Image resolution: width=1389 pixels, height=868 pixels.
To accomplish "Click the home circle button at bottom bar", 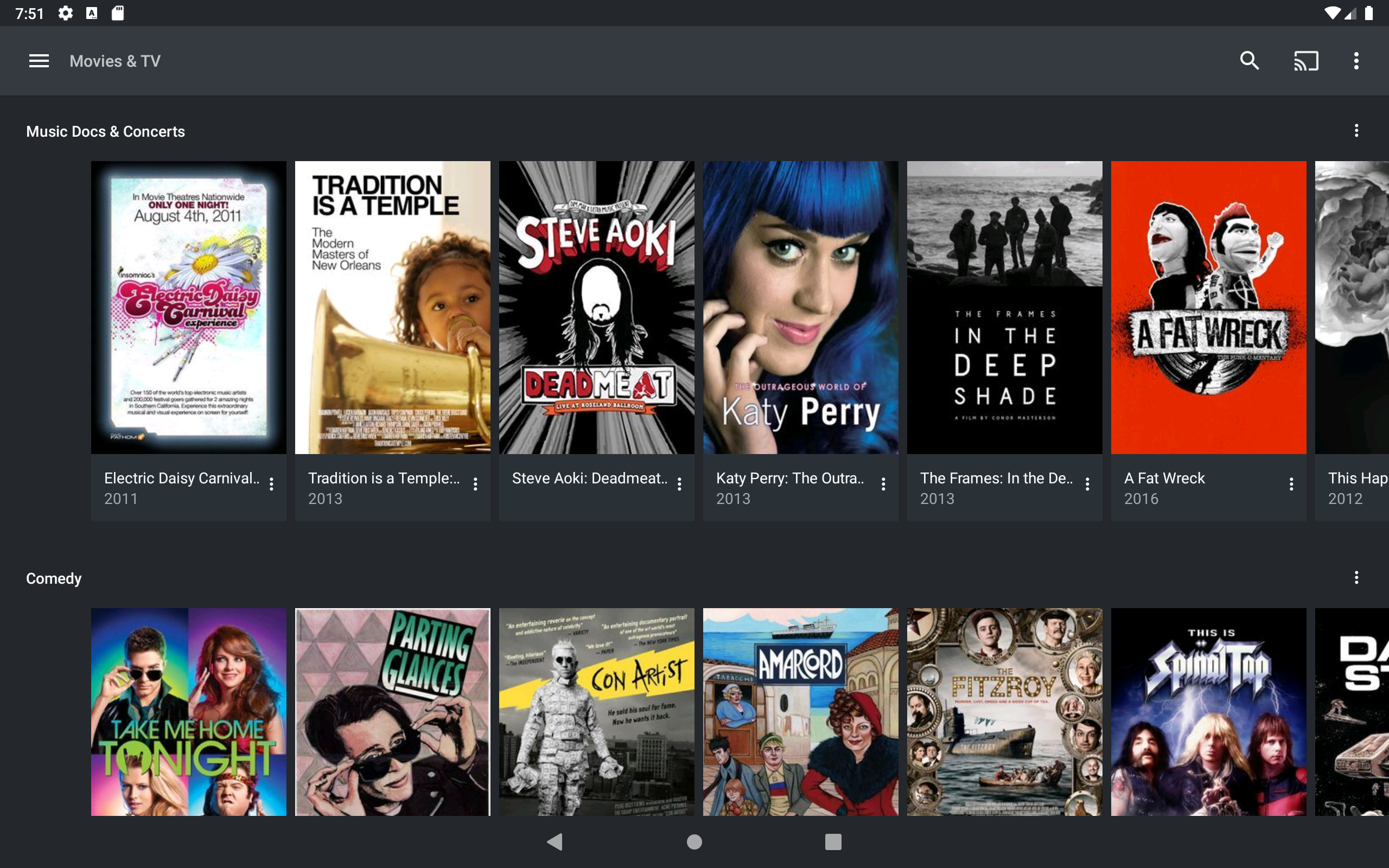I will click(x=694, y=841).
